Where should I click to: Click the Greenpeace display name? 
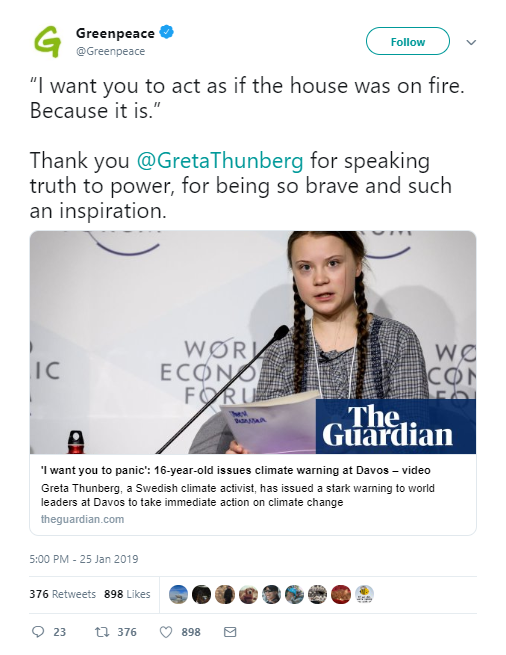(115, 33)
